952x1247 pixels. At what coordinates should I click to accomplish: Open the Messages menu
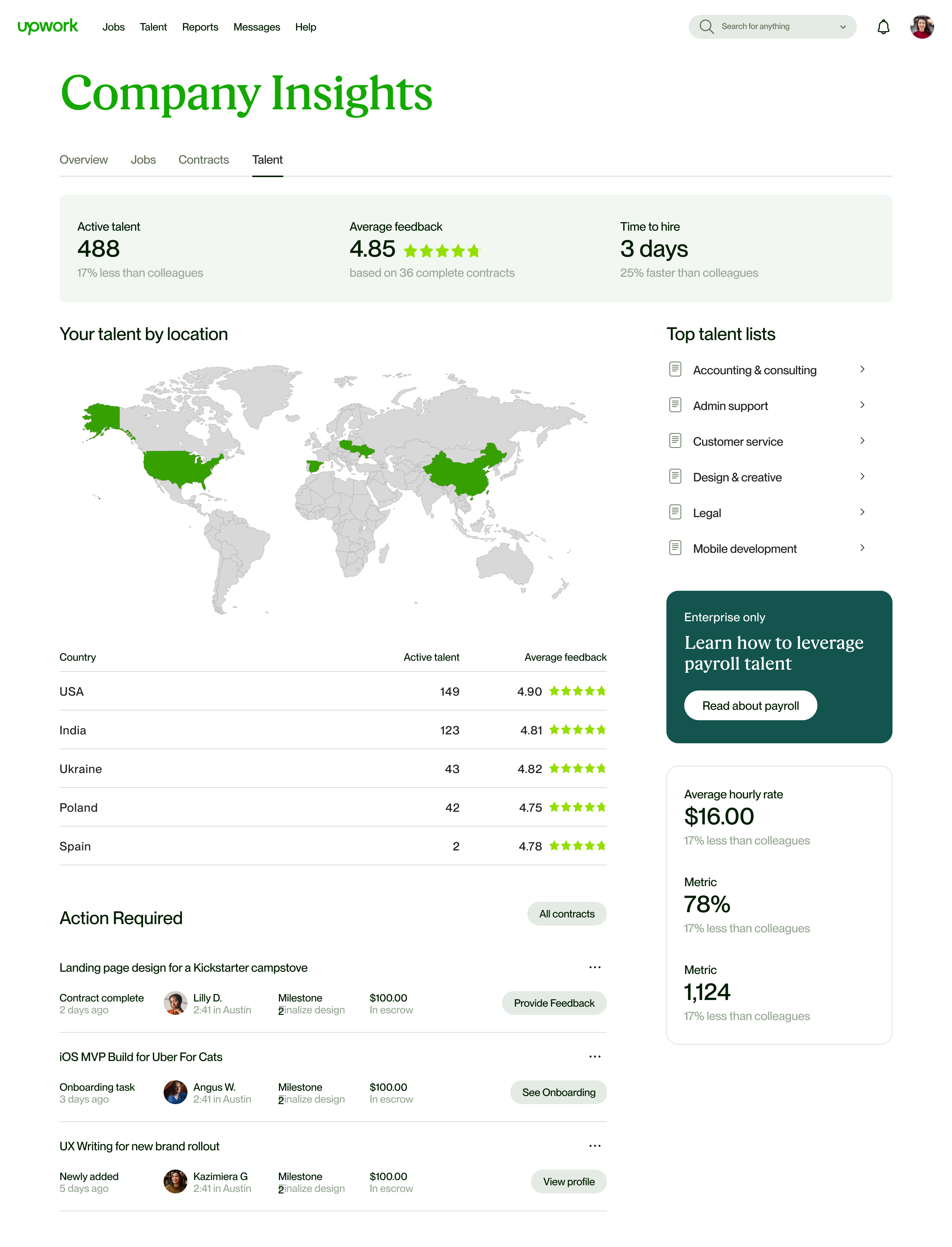pos(257,27)
